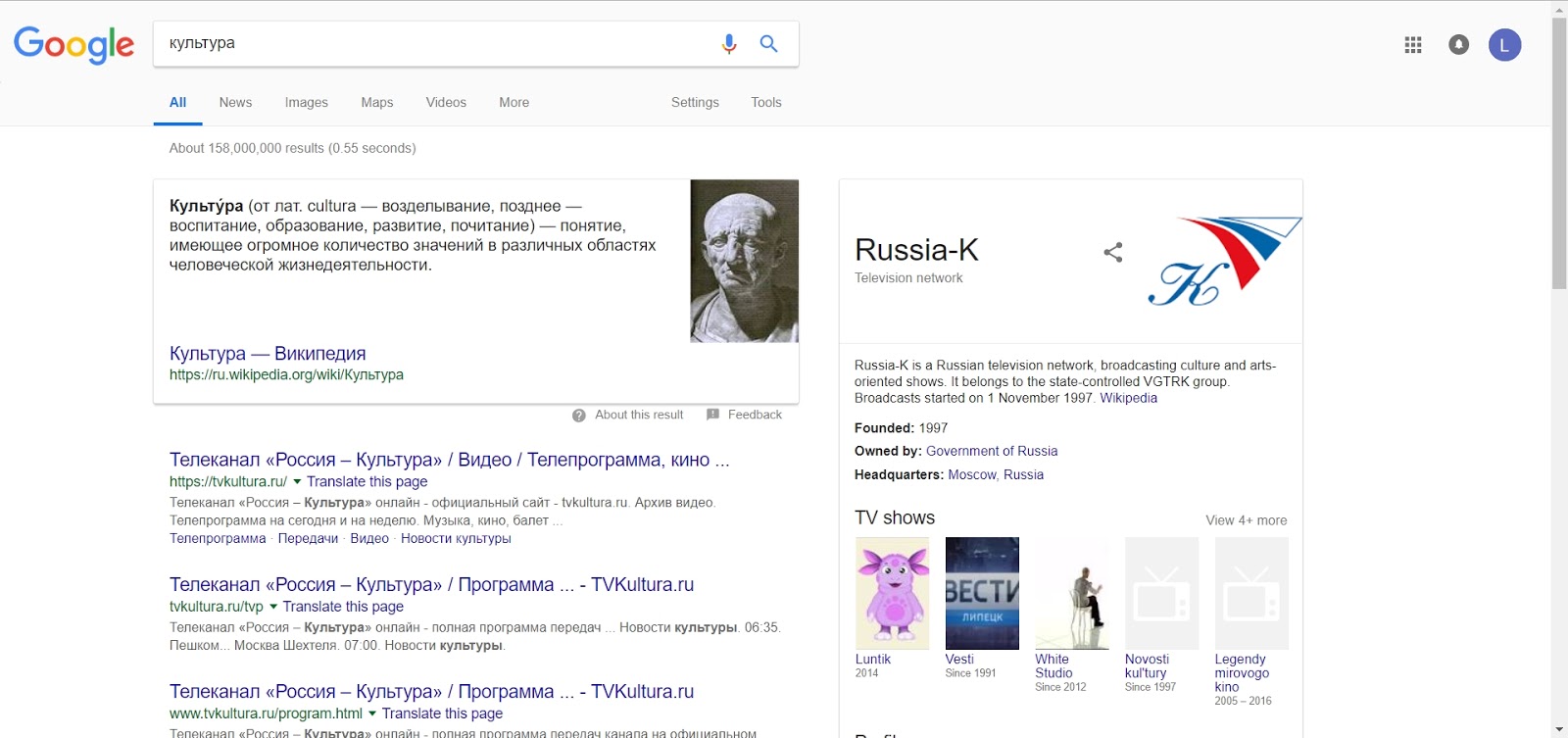Viewport: 1568px width, 738px height.
Task: Click the Novosti kul'tury placeholder thumbnail
Action: point(1161,593)
